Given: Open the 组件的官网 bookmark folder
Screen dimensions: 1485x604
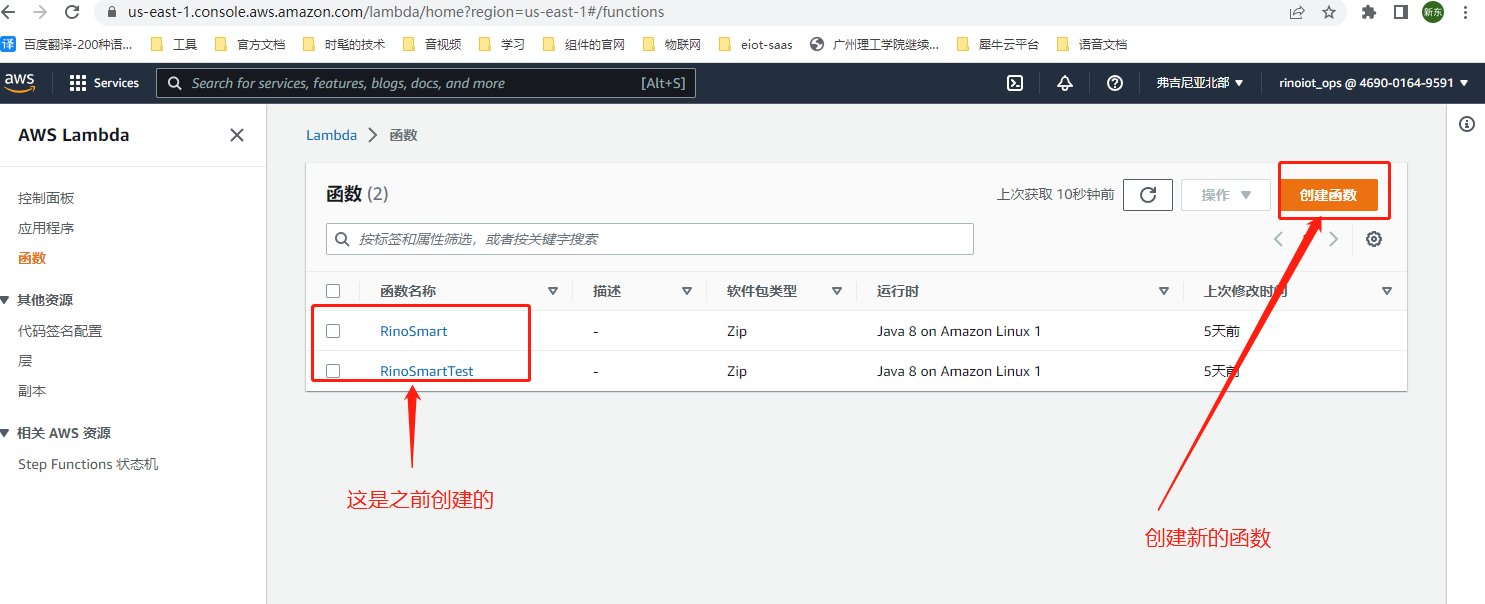Looking at the screenshot, I should [x=583, y=44].
